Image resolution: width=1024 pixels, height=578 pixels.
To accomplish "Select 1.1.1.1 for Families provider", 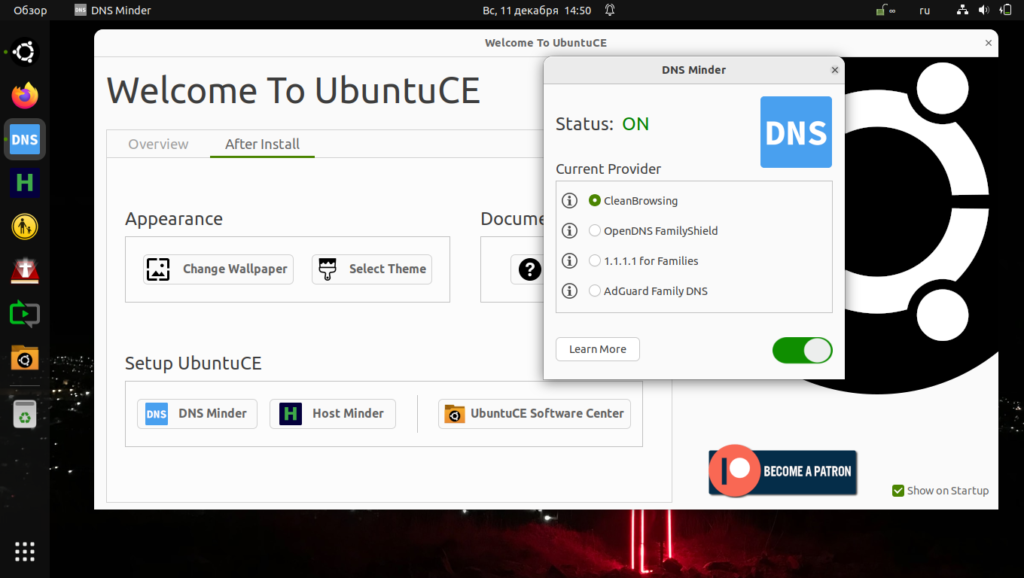I will tap(593, 260).
